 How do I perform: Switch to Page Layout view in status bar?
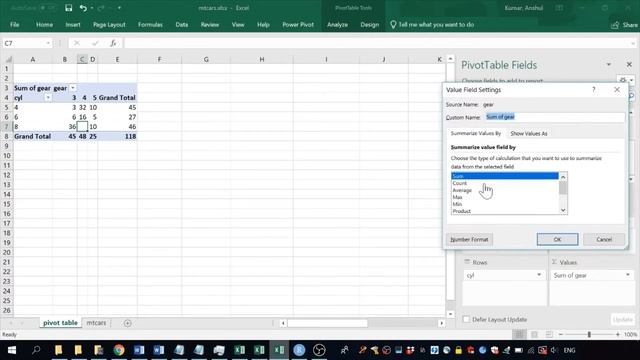534,334
